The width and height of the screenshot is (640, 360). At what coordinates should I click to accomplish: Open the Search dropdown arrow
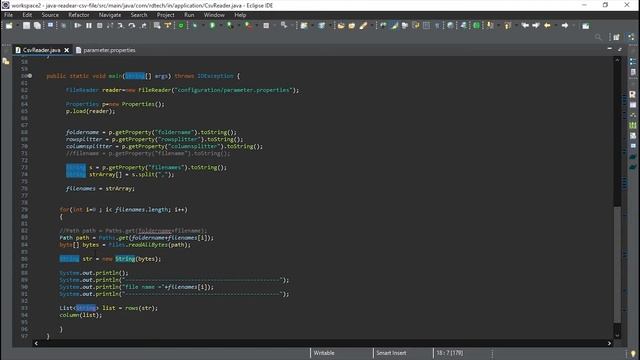pos(371,26)
